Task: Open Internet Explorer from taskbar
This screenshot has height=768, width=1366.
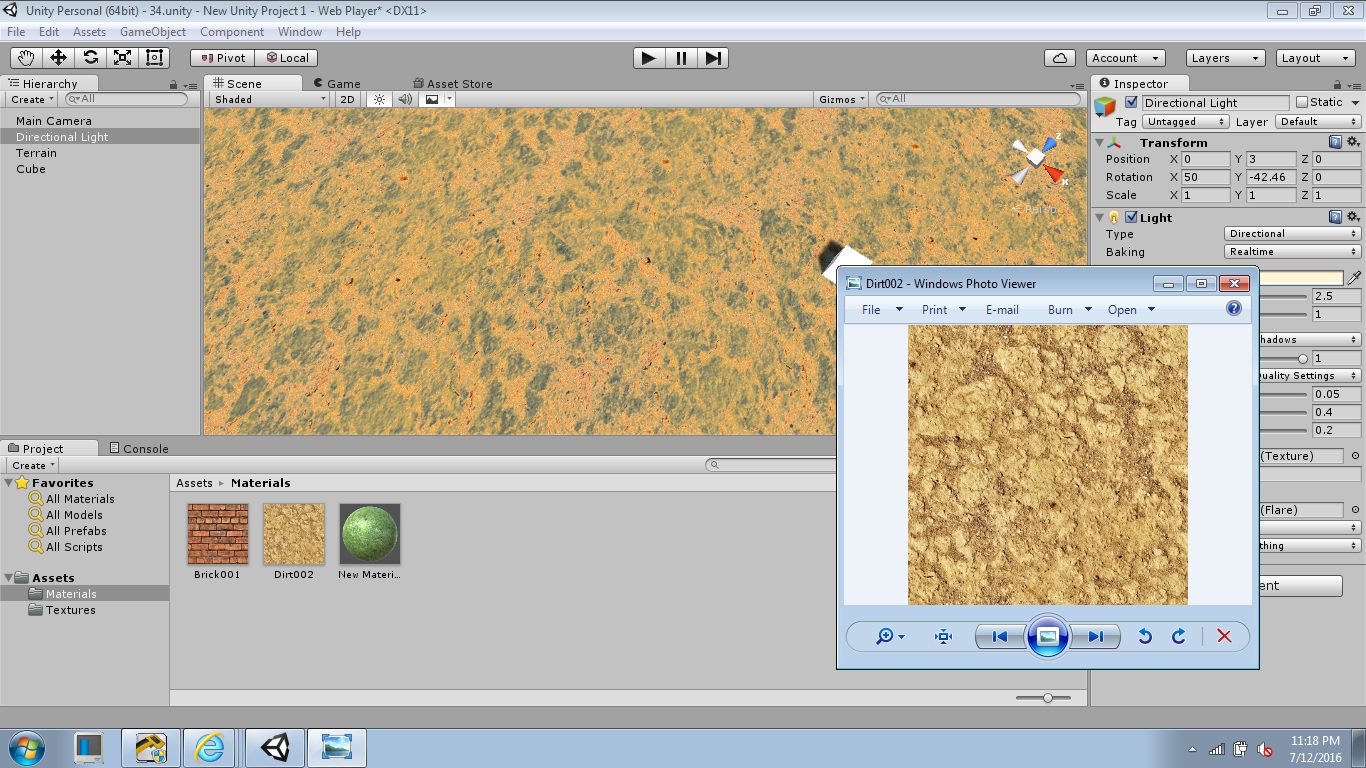Action: pos(209,748)
